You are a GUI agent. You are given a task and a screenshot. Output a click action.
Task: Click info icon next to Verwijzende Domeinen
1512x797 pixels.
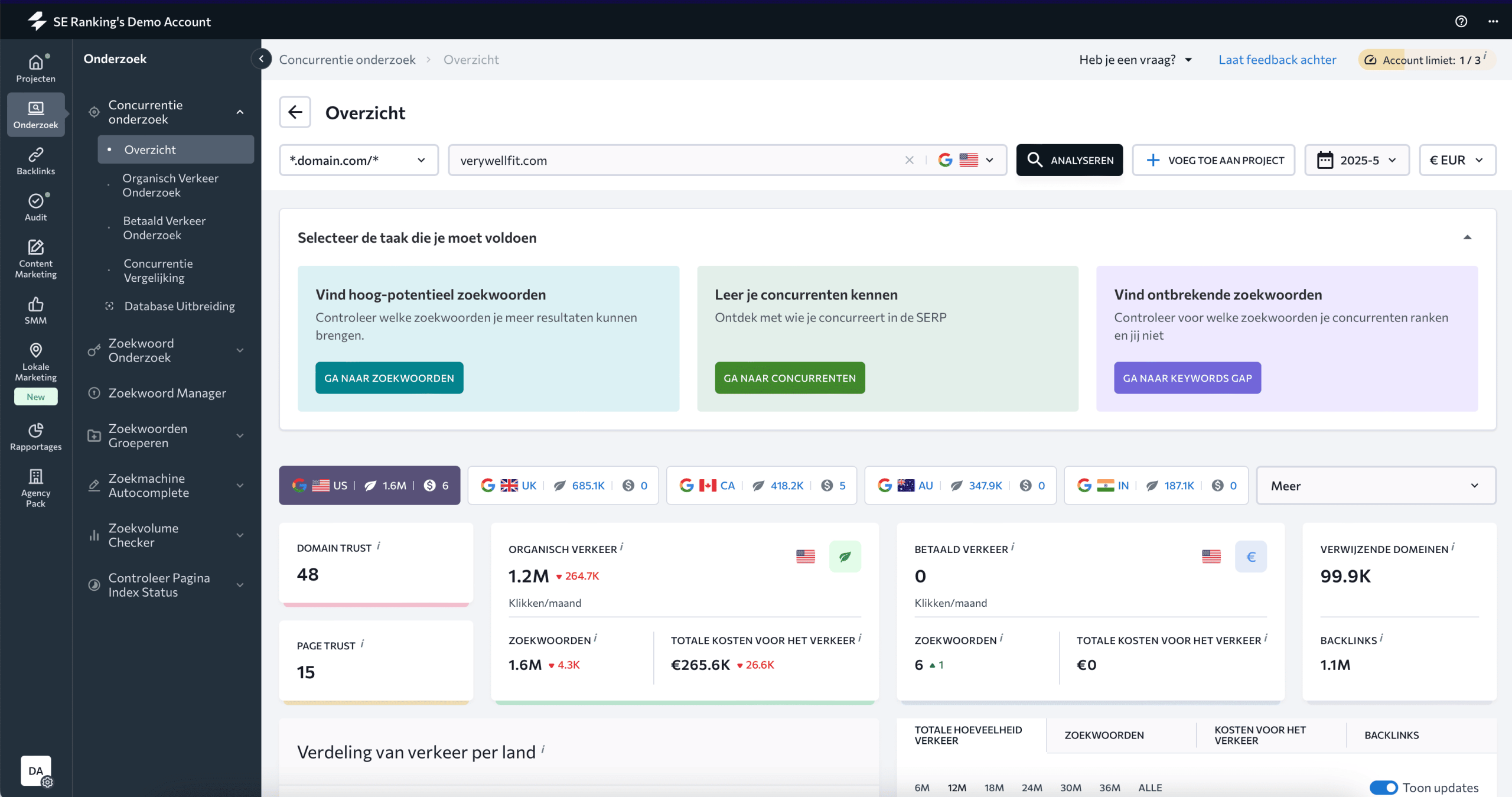(1453, 547)
